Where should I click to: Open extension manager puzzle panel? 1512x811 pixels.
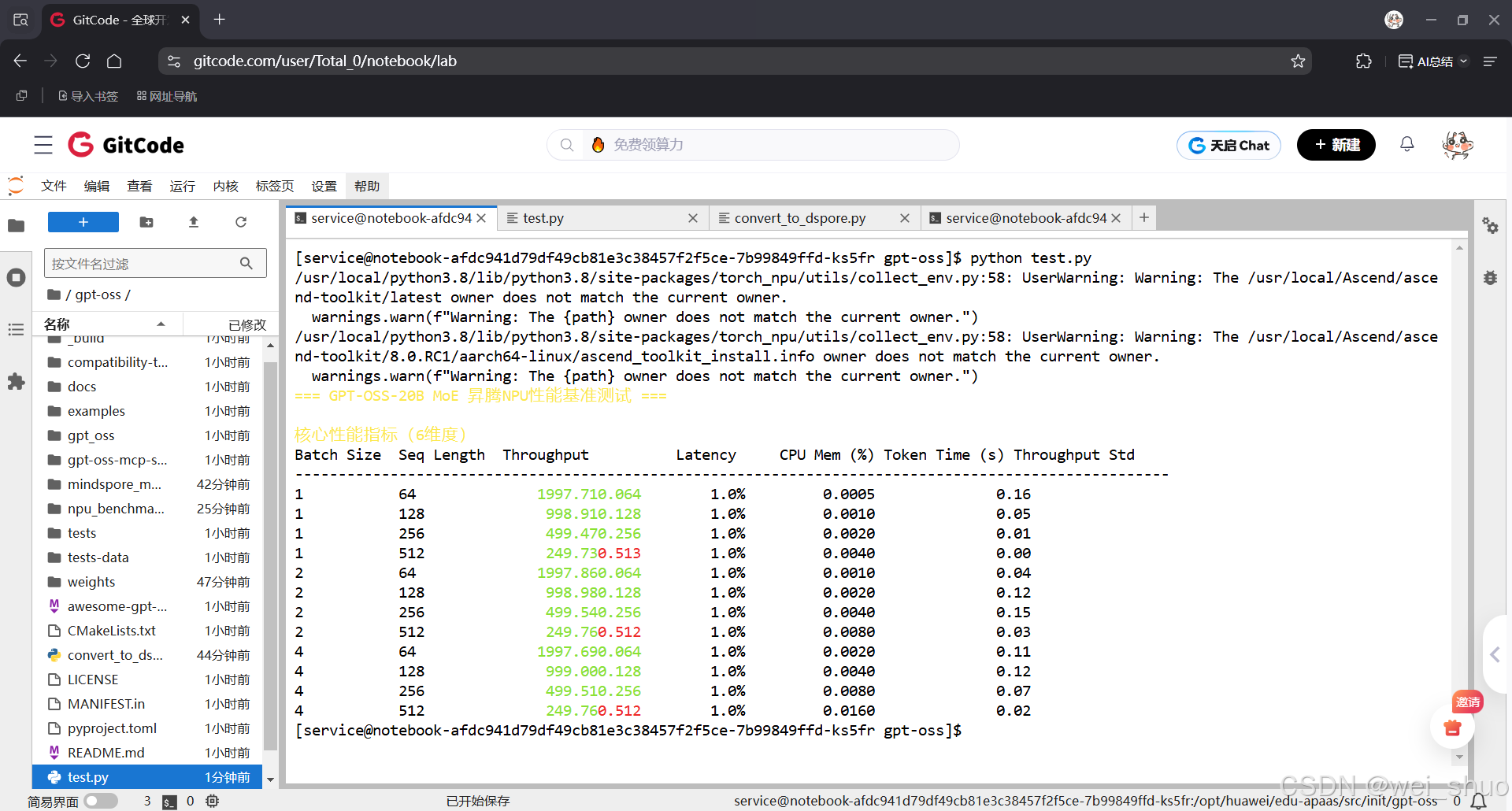pyautogui.click(x=16, y=382)
